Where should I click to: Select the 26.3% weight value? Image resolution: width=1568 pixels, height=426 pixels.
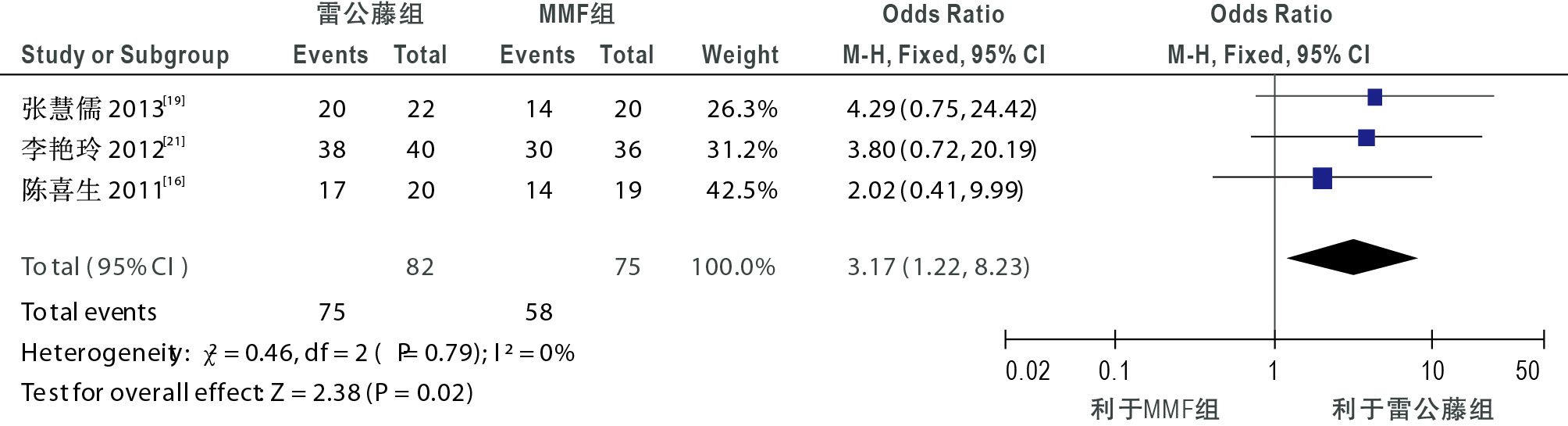pyautogui.click(x=742, y=109)
